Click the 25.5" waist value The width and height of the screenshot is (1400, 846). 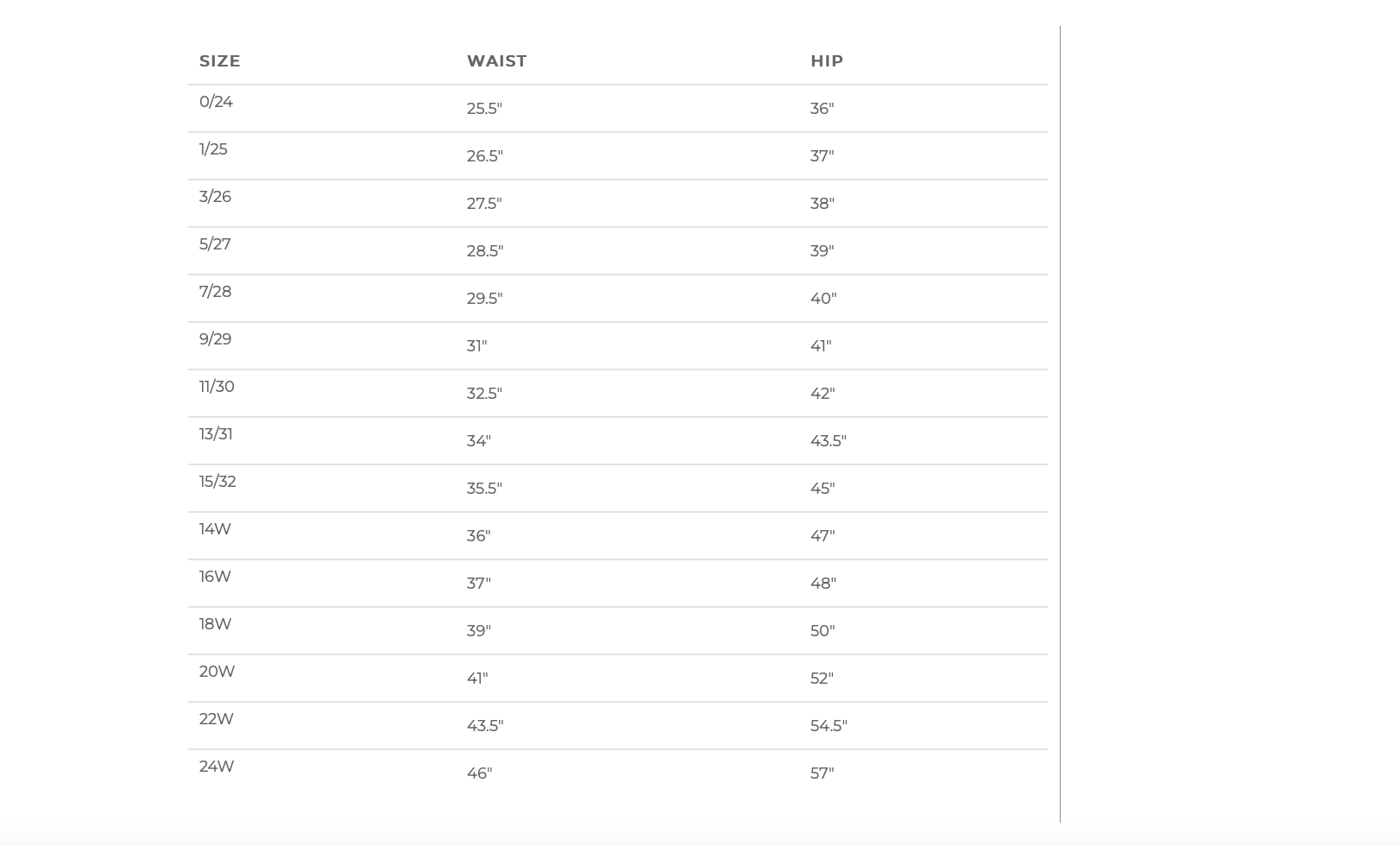tap(484, 109)
